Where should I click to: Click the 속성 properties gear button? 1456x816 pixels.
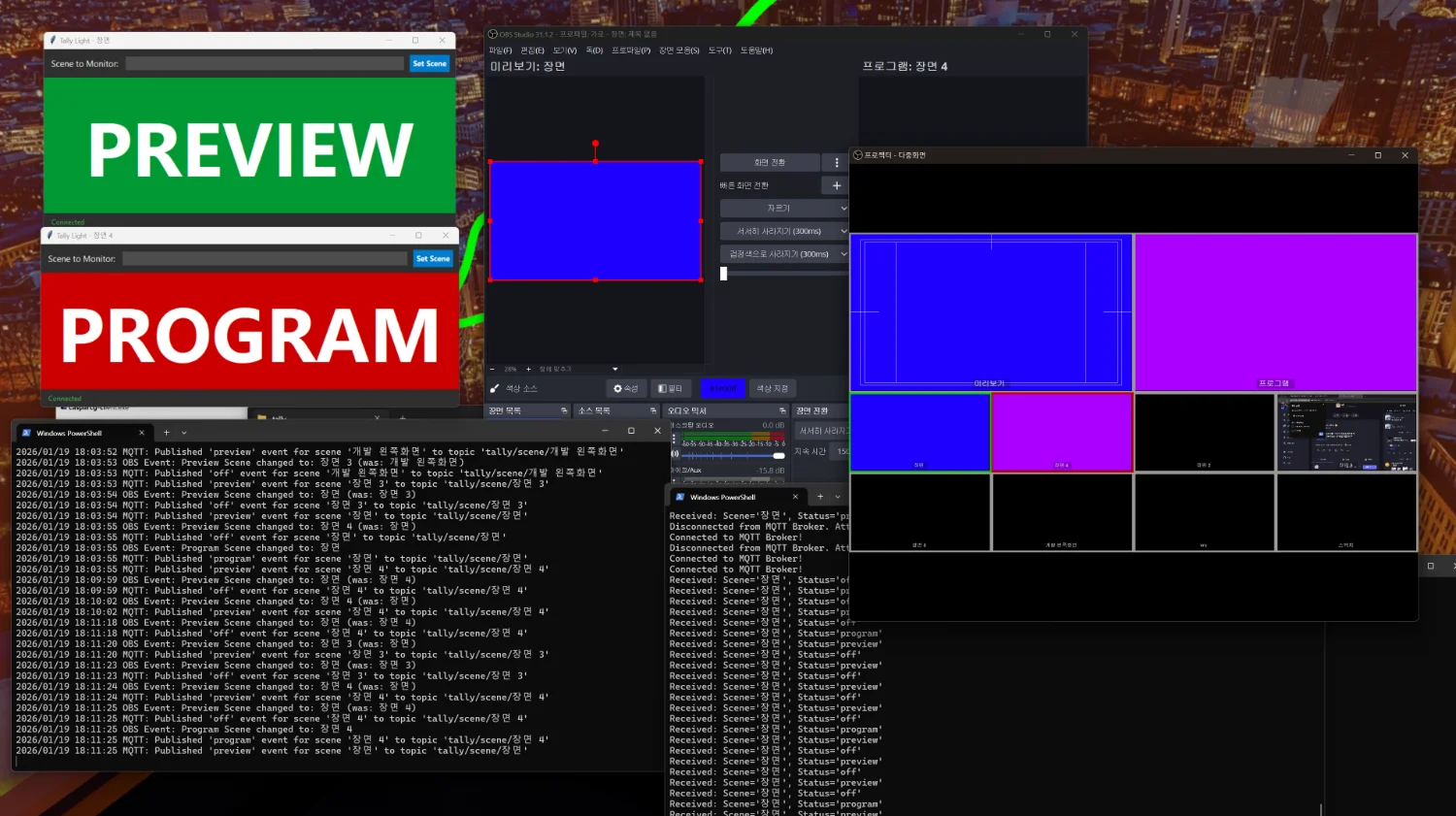[x=626, y=388]
